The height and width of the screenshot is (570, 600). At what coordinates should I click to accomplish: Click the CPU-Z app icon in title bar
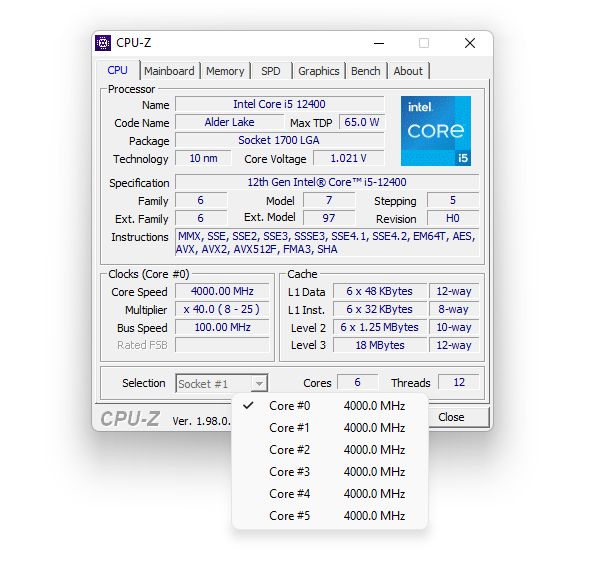point(103,43)
